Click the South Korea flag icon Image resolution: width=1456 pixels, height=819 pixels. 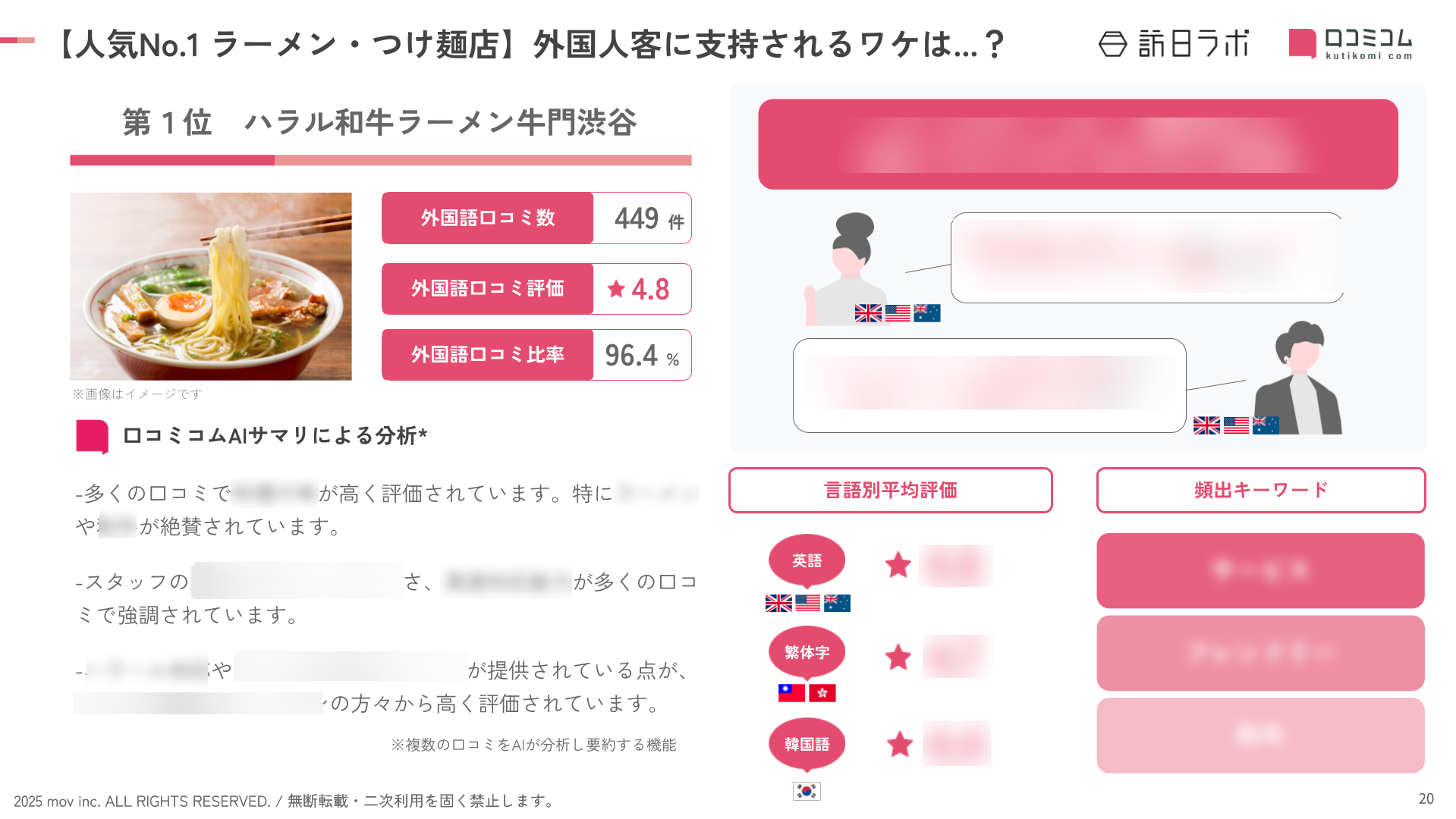[x=807, y=791]
